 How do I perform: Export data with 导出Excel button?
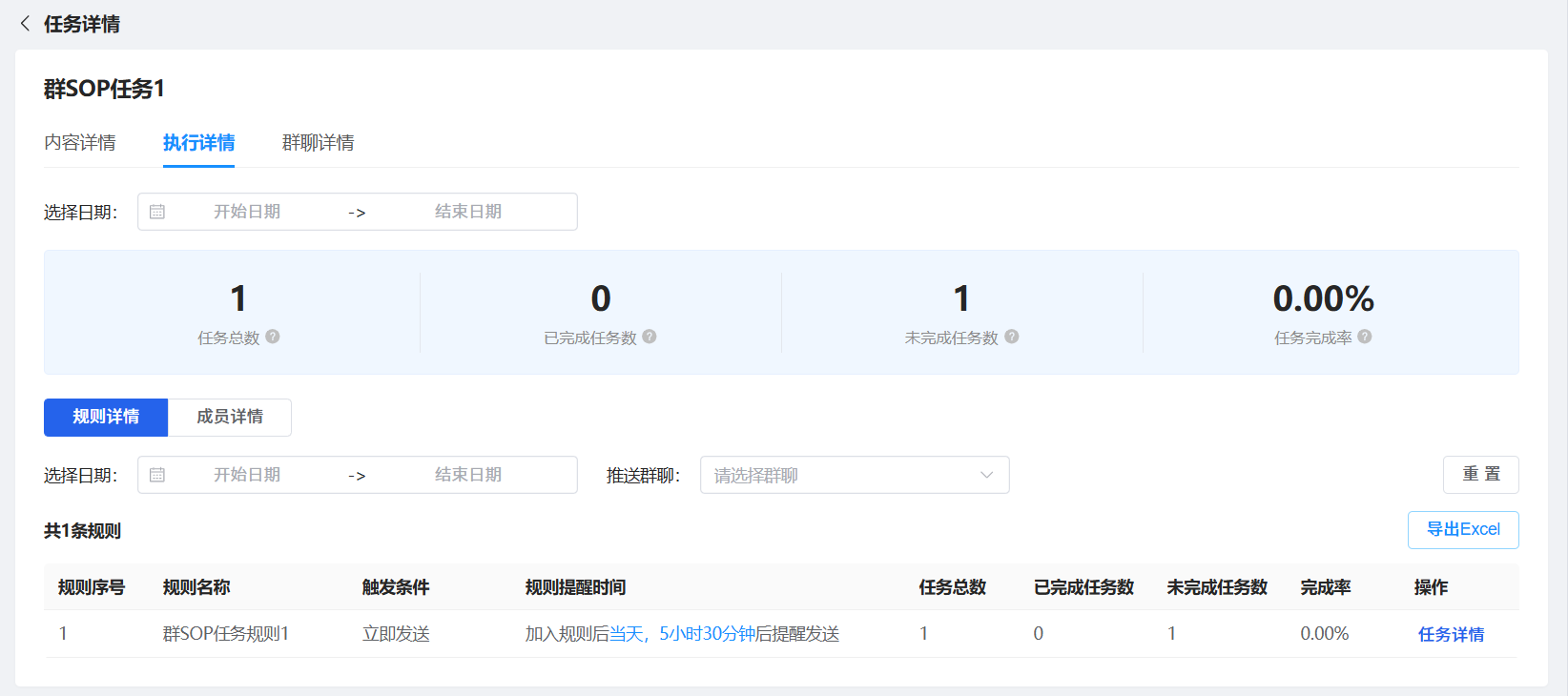click(1463, 530)
